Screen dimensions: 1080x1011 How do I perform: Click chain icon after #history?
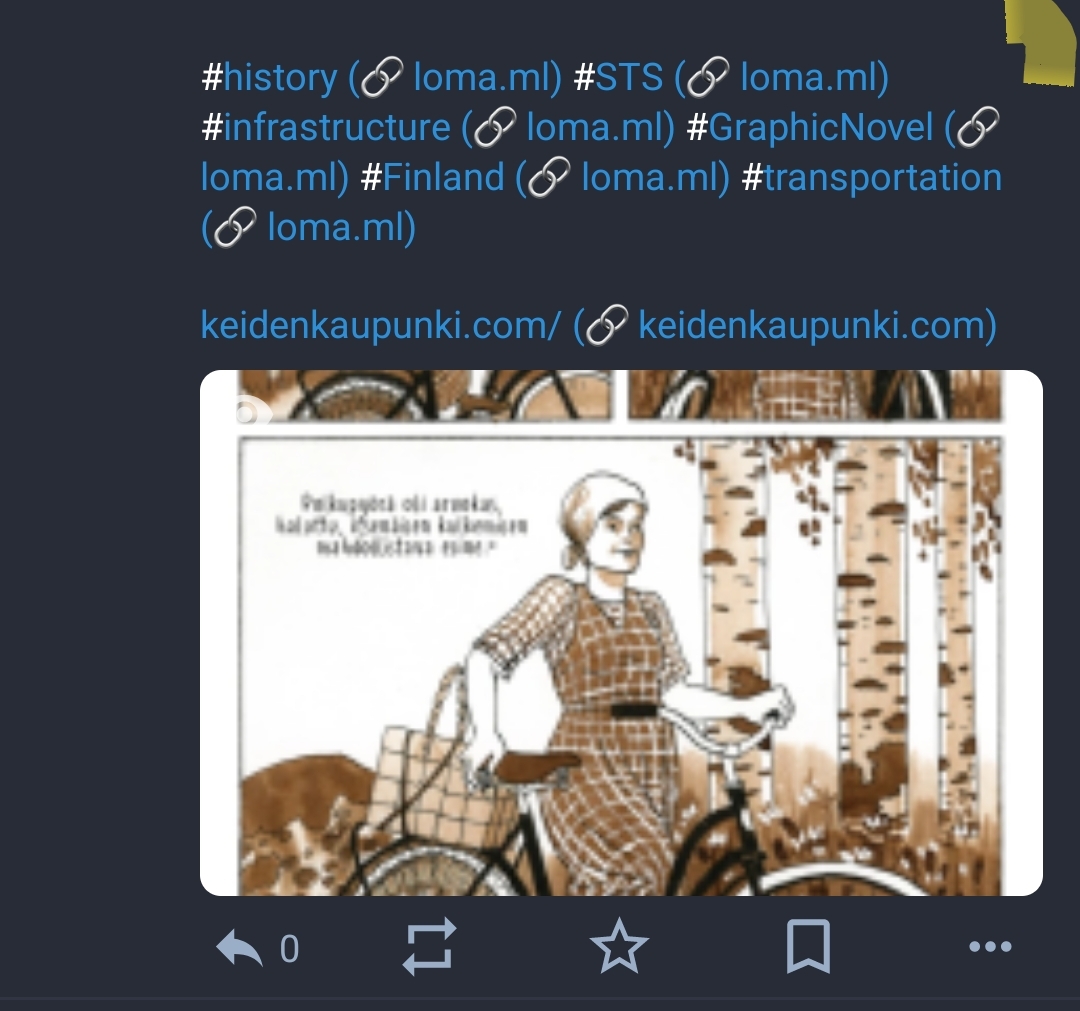tap(382, 77)
